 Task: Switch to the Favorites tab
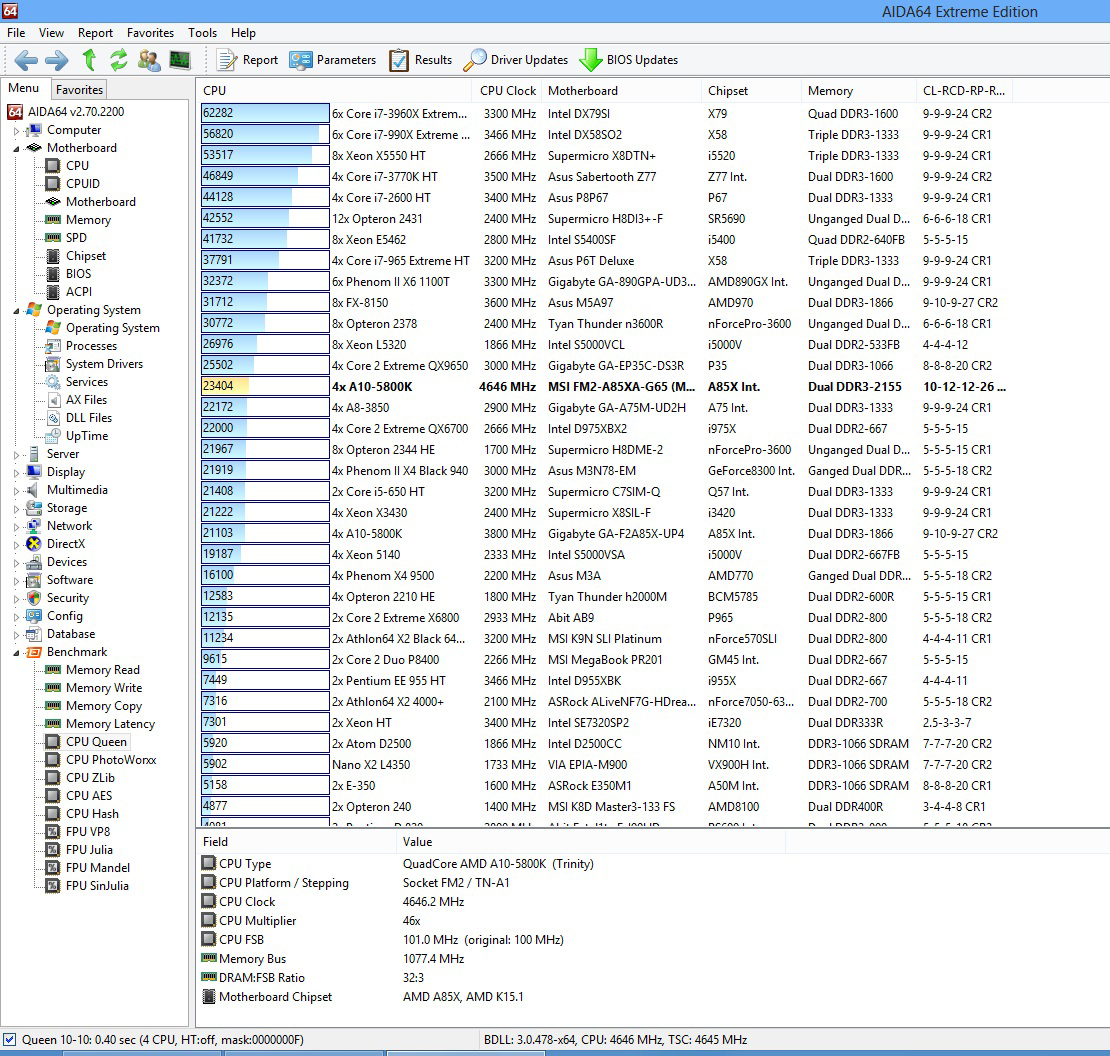pyautogui.click(x=79, y=89)
